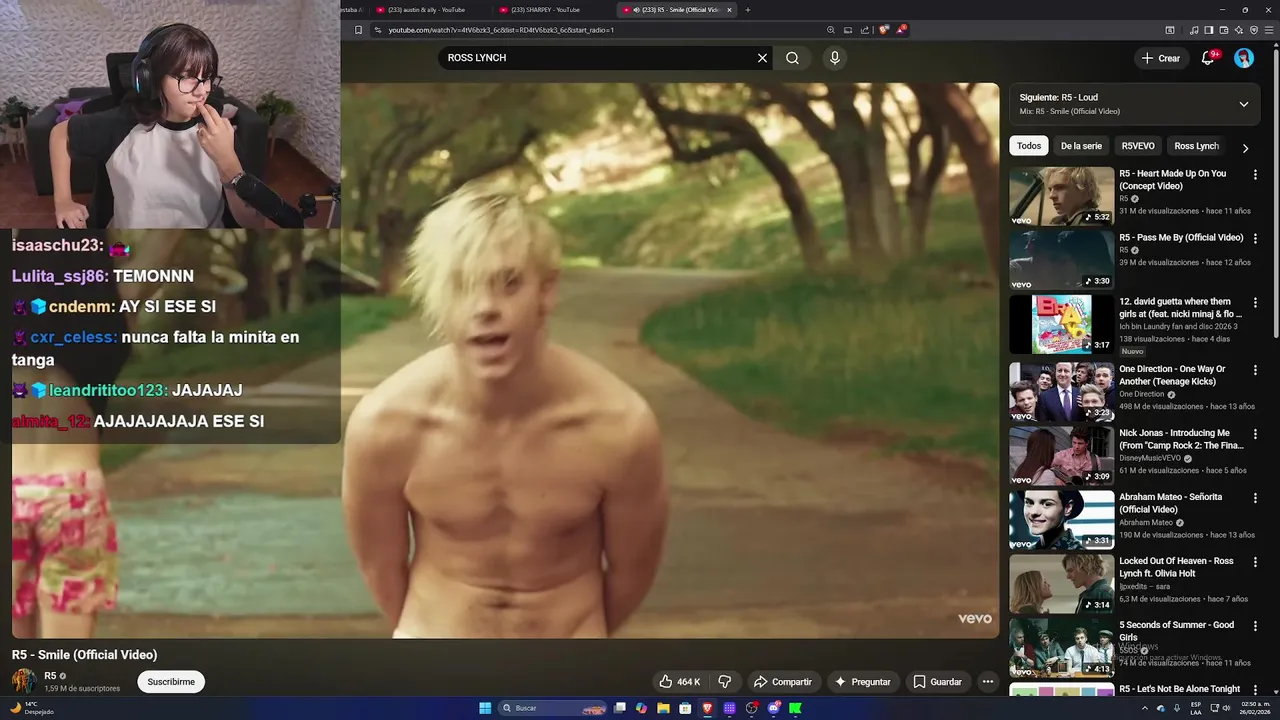This screenshot has width=1280, height=720.
Task: Click the main video player
Action: [x=669, y=360]
